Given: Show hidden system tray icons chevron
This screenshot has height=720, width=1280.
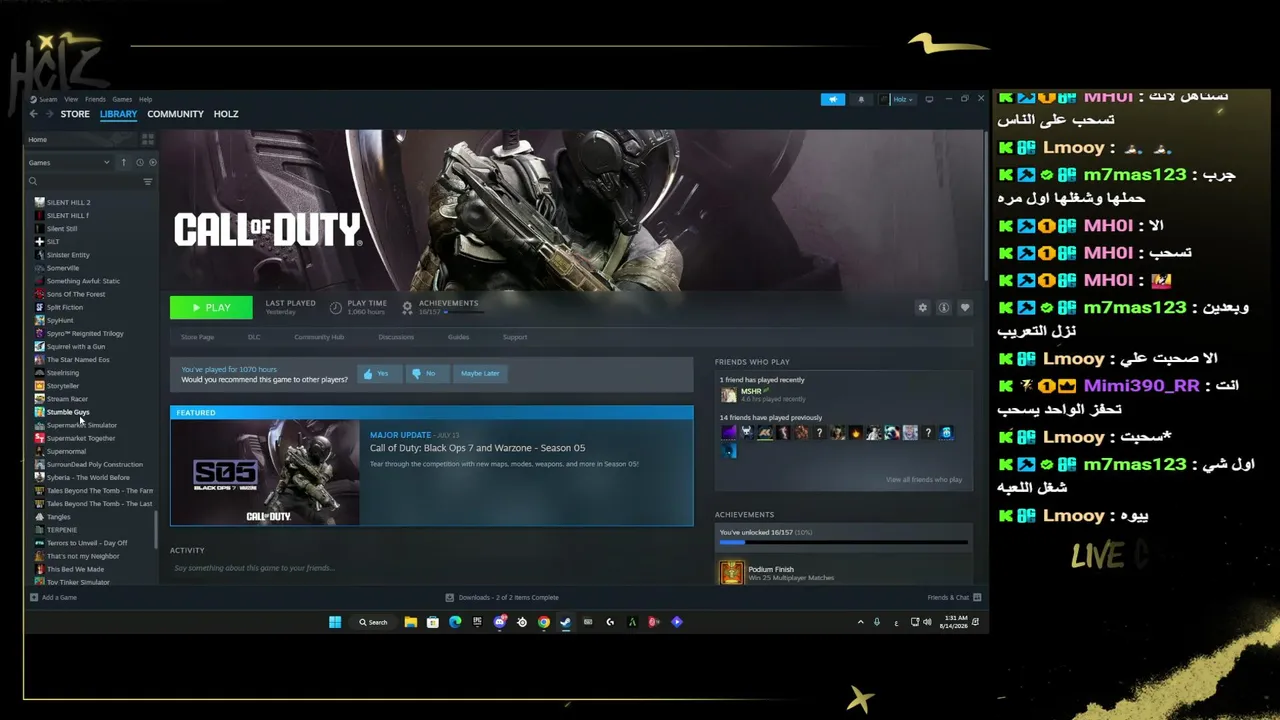Looking at the screenshot, I should pyautogui.click(x=860, y=622).
